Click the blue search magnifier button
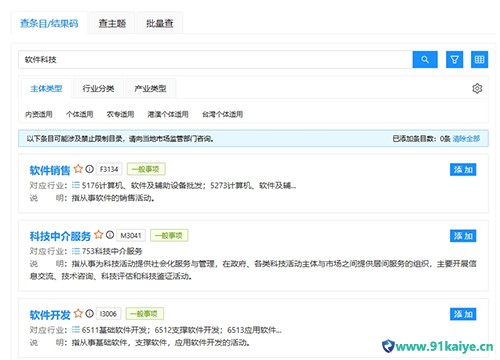This screenshot has width=500, height=360. coord(425,59)
